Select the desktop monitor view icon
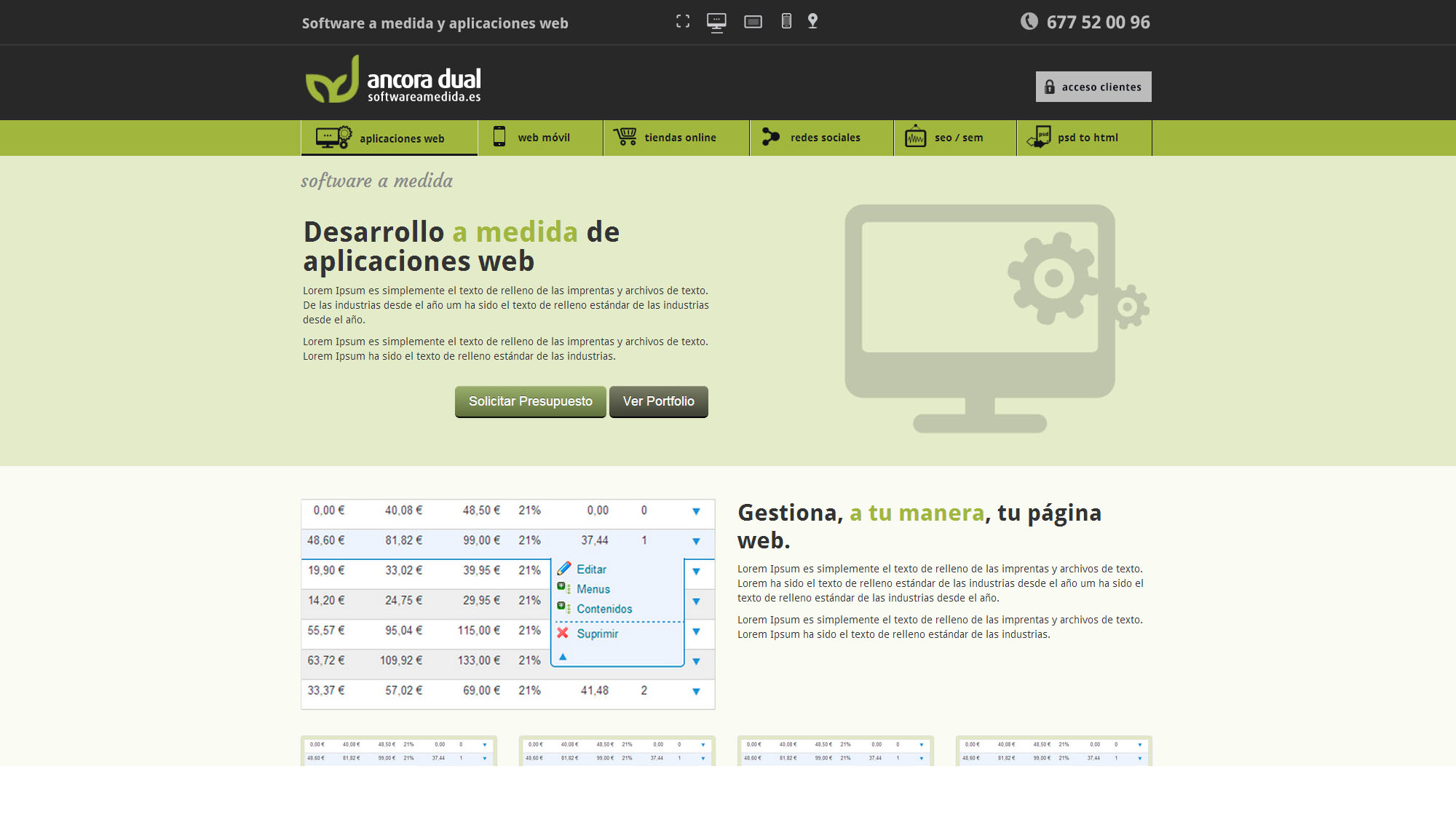This screenshot has width=1456, height=828. click(716, 23)
